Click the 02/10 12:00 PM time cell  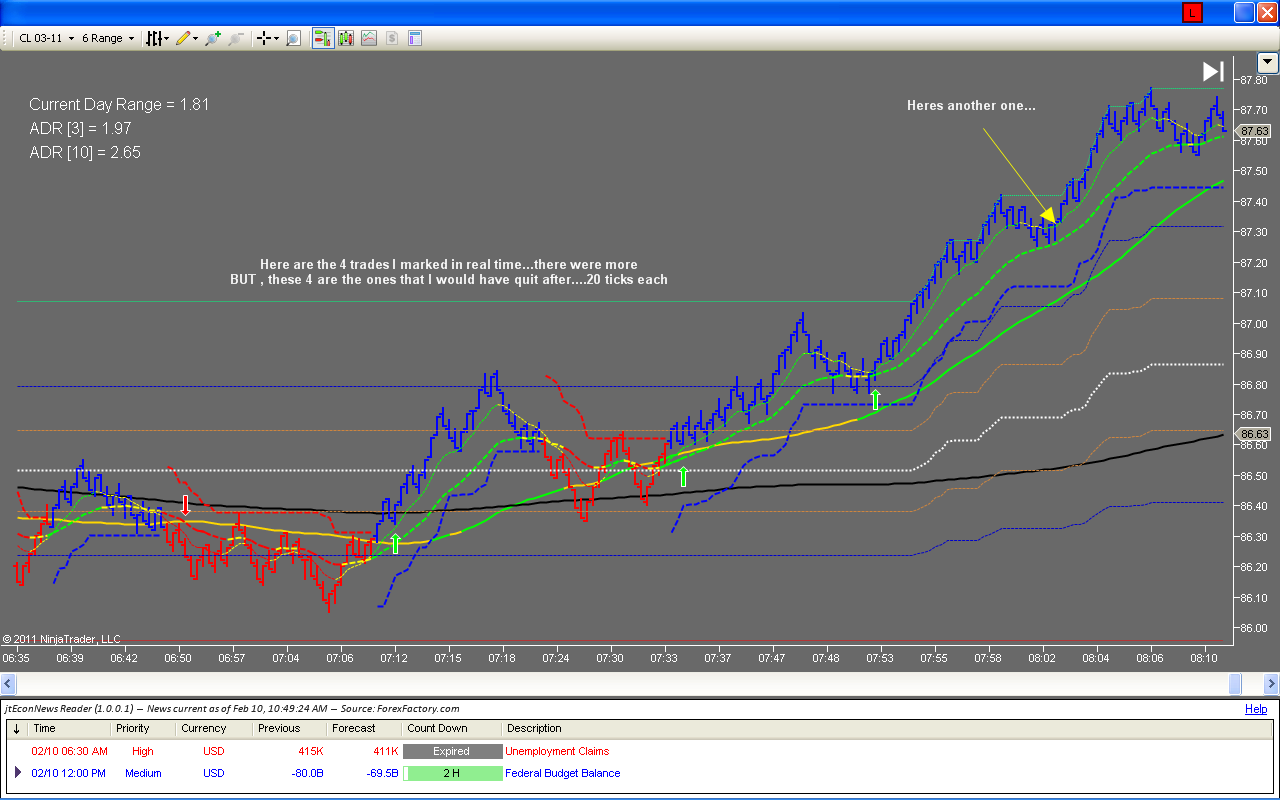[69, 773]
